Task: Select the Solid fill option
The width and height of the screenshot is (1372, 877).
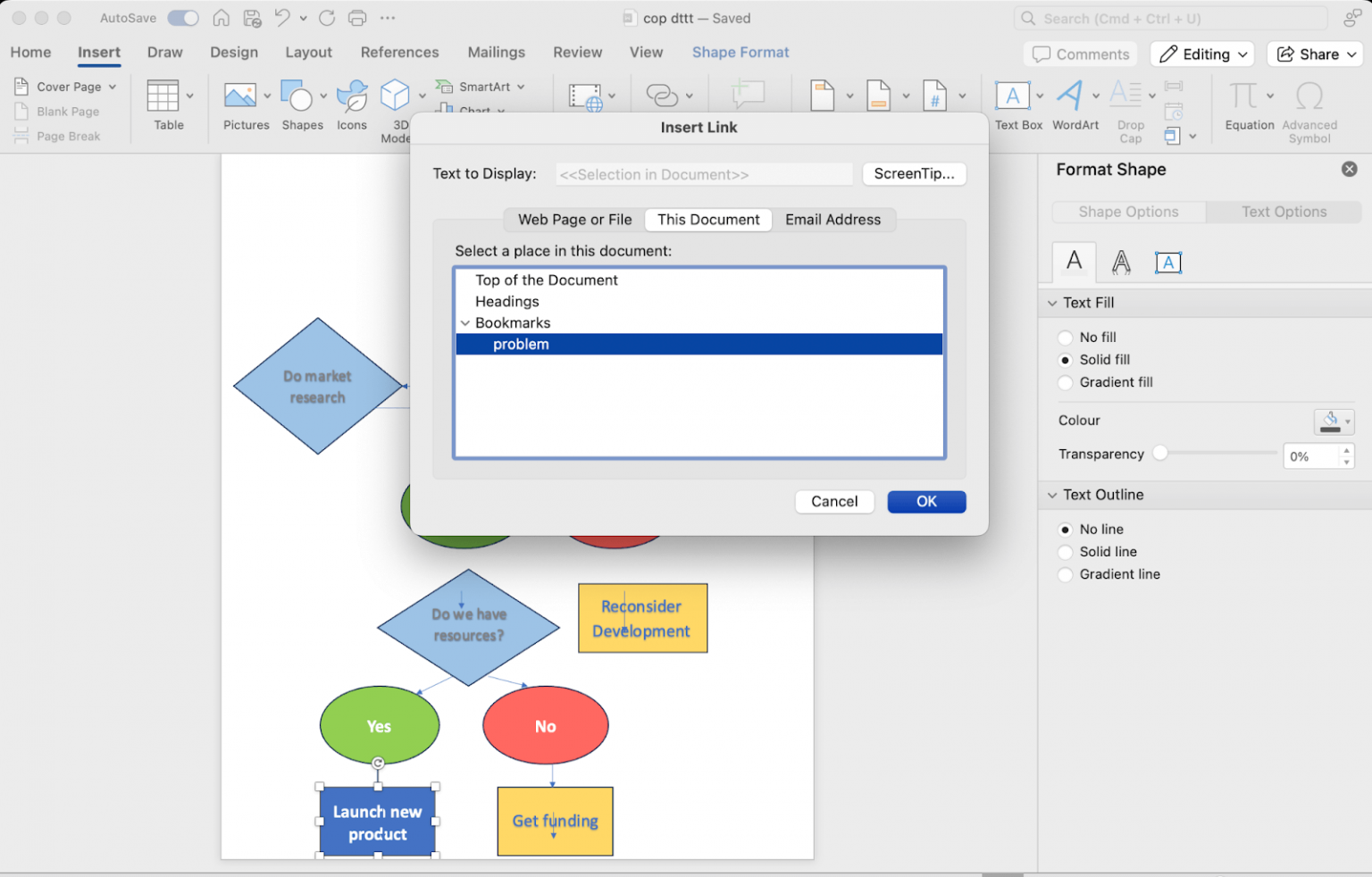Action: [1065, 360]
